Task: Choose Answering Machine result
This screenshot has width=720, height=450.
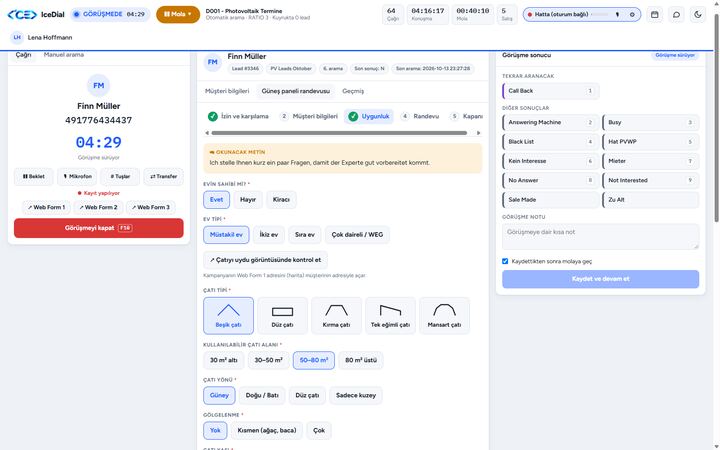Action: coord(551,123)
